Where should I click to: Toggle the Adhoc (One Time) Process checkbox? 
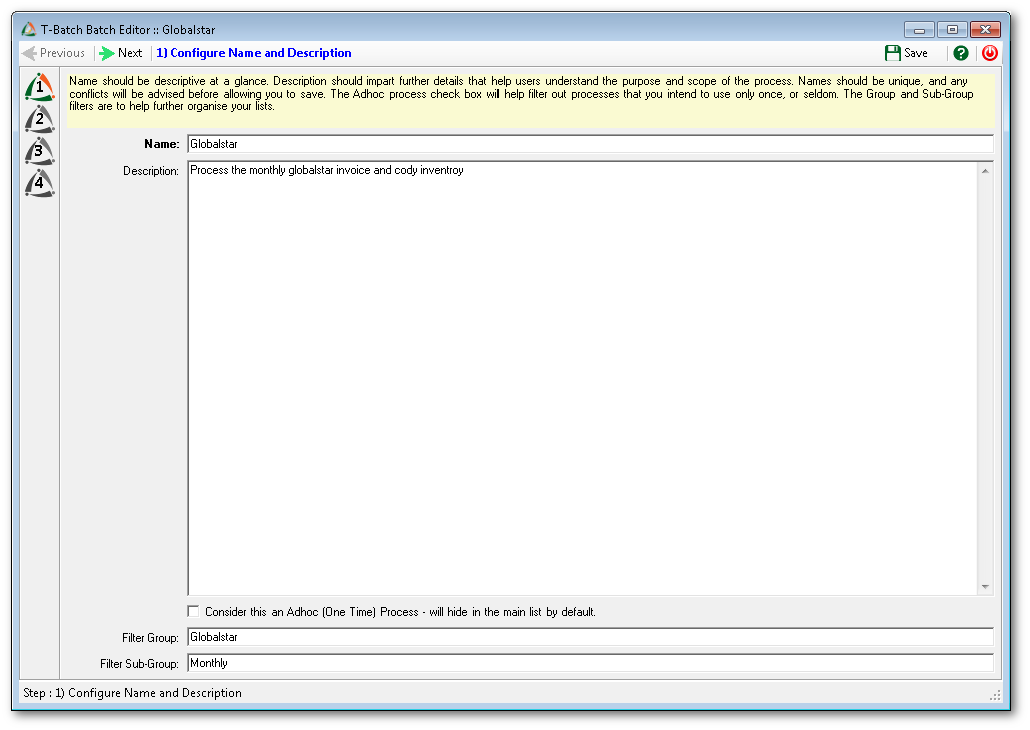(x=193, y=611)
